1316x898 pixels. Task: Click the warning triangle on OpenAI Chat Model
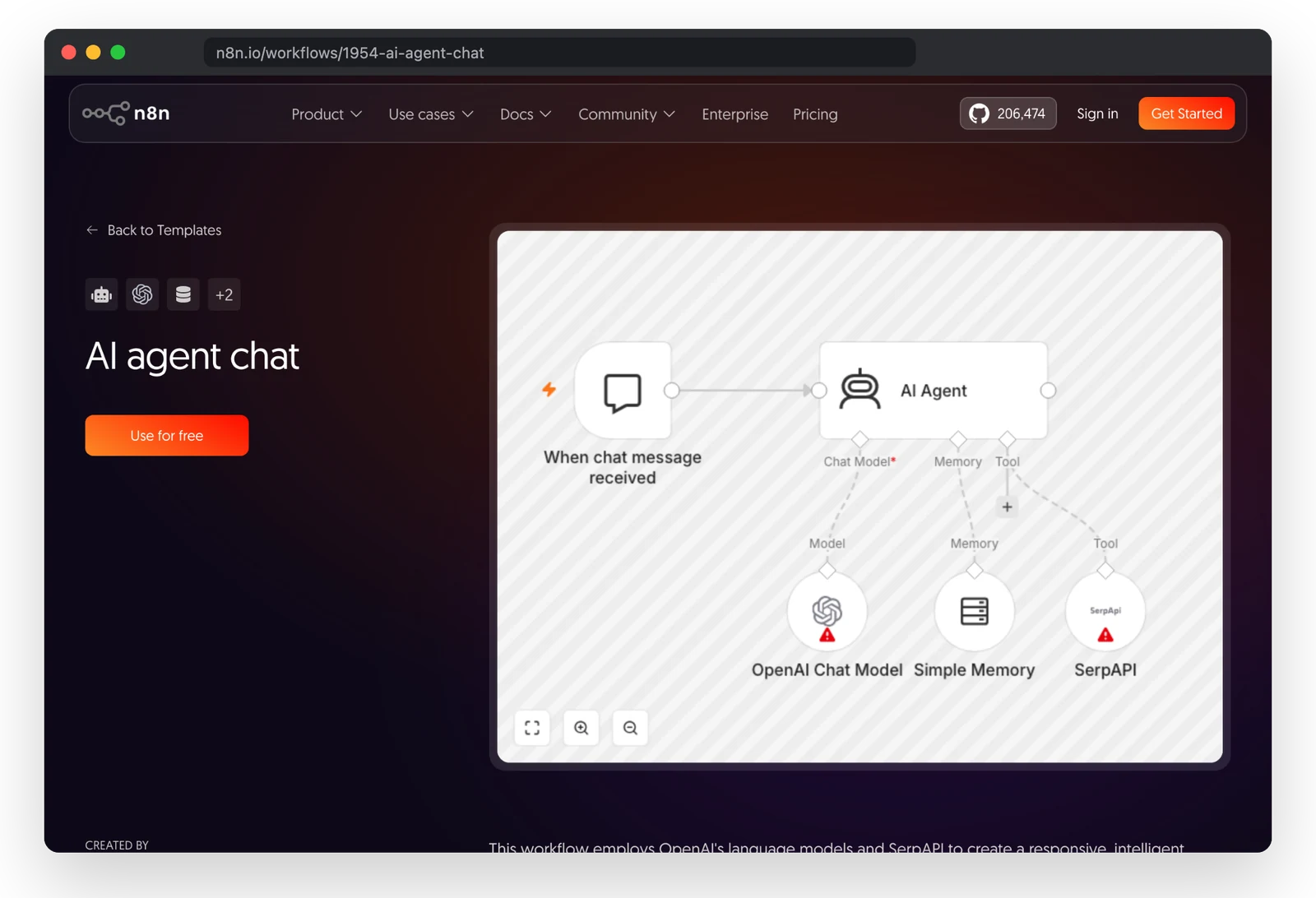827,635
